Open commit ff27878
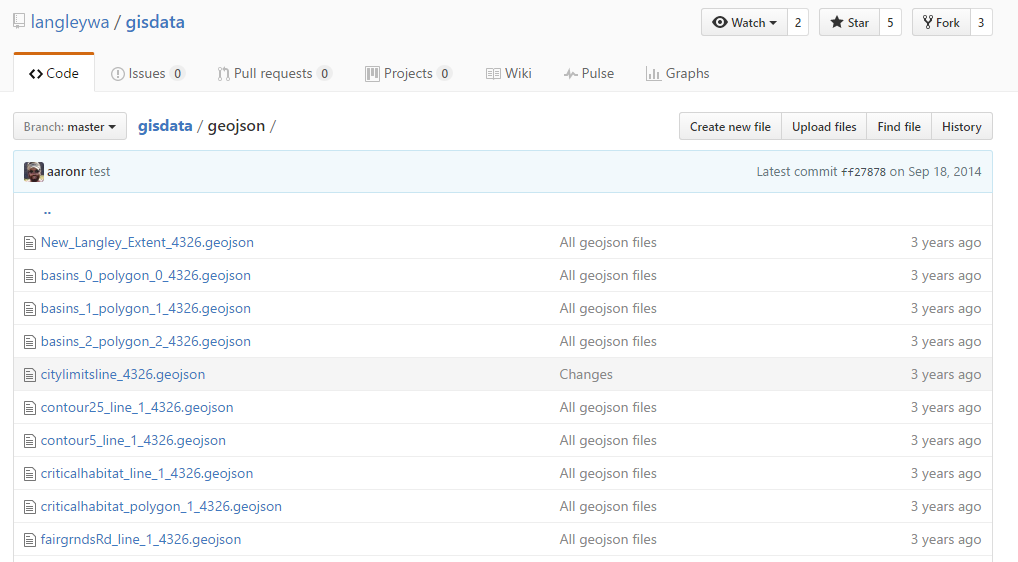The height and width of the screenshot is (562, 1018). pyautogui.click(x=863, y=172)
